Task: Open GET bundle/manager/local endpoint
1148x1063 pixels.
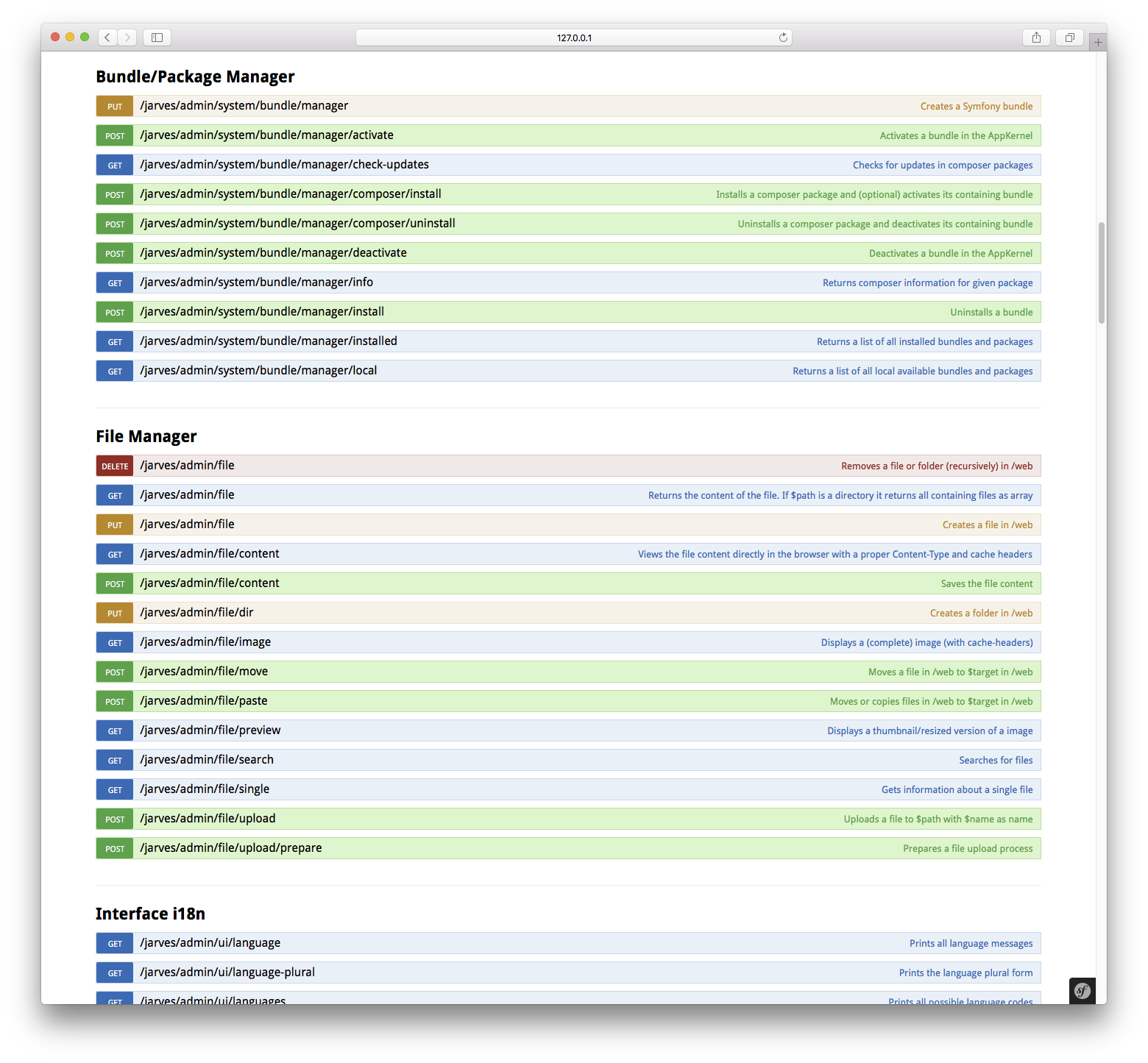Action: 568,371
